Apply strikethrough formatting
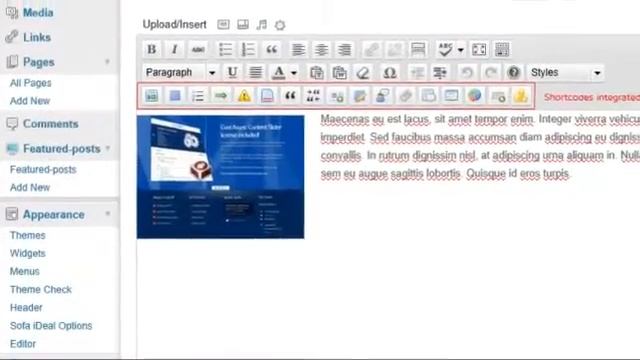 [x=198, y=49]
